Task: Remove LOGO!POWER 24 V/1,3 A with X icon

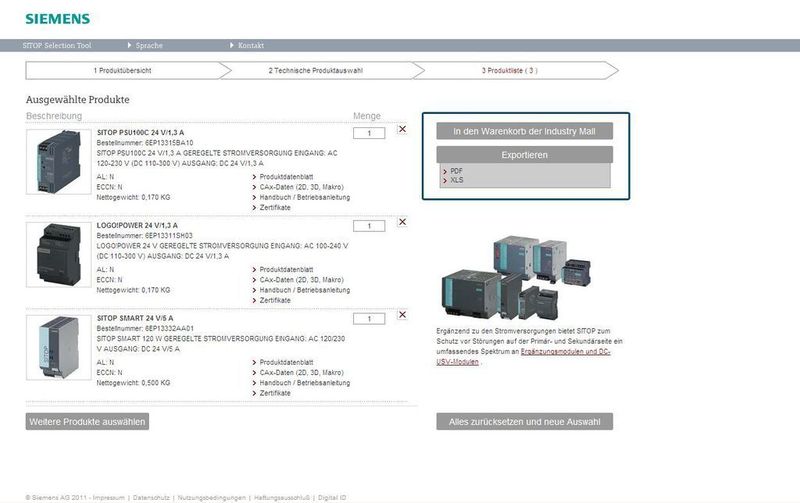Action: tap(402, 222)
